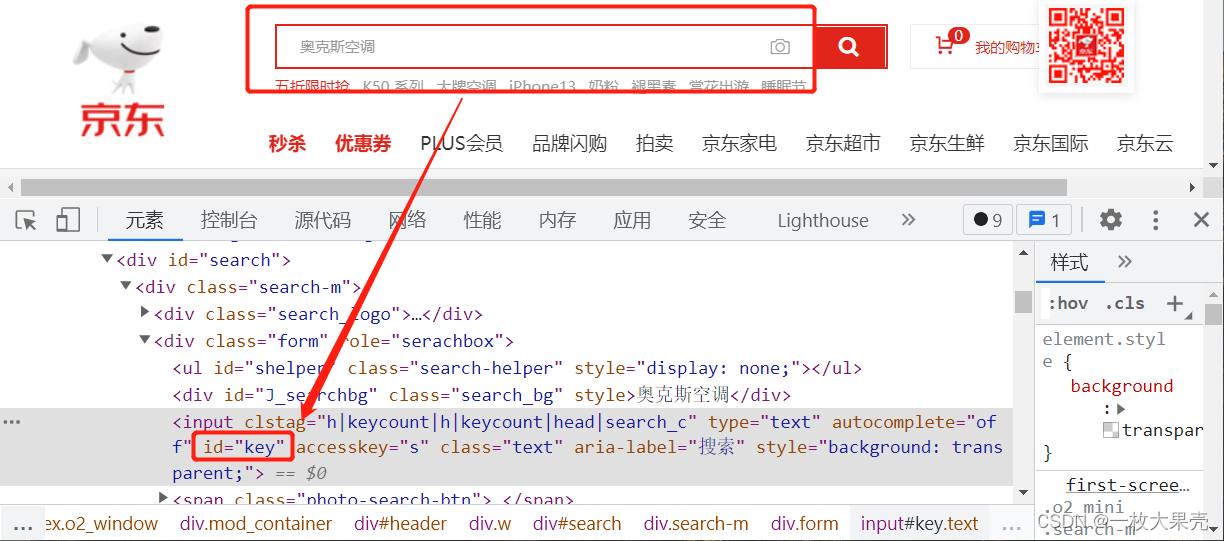Collapse the div class="search-m" node
The image size is (1224, 541).
pyautogui.click(x=126, y=287)
